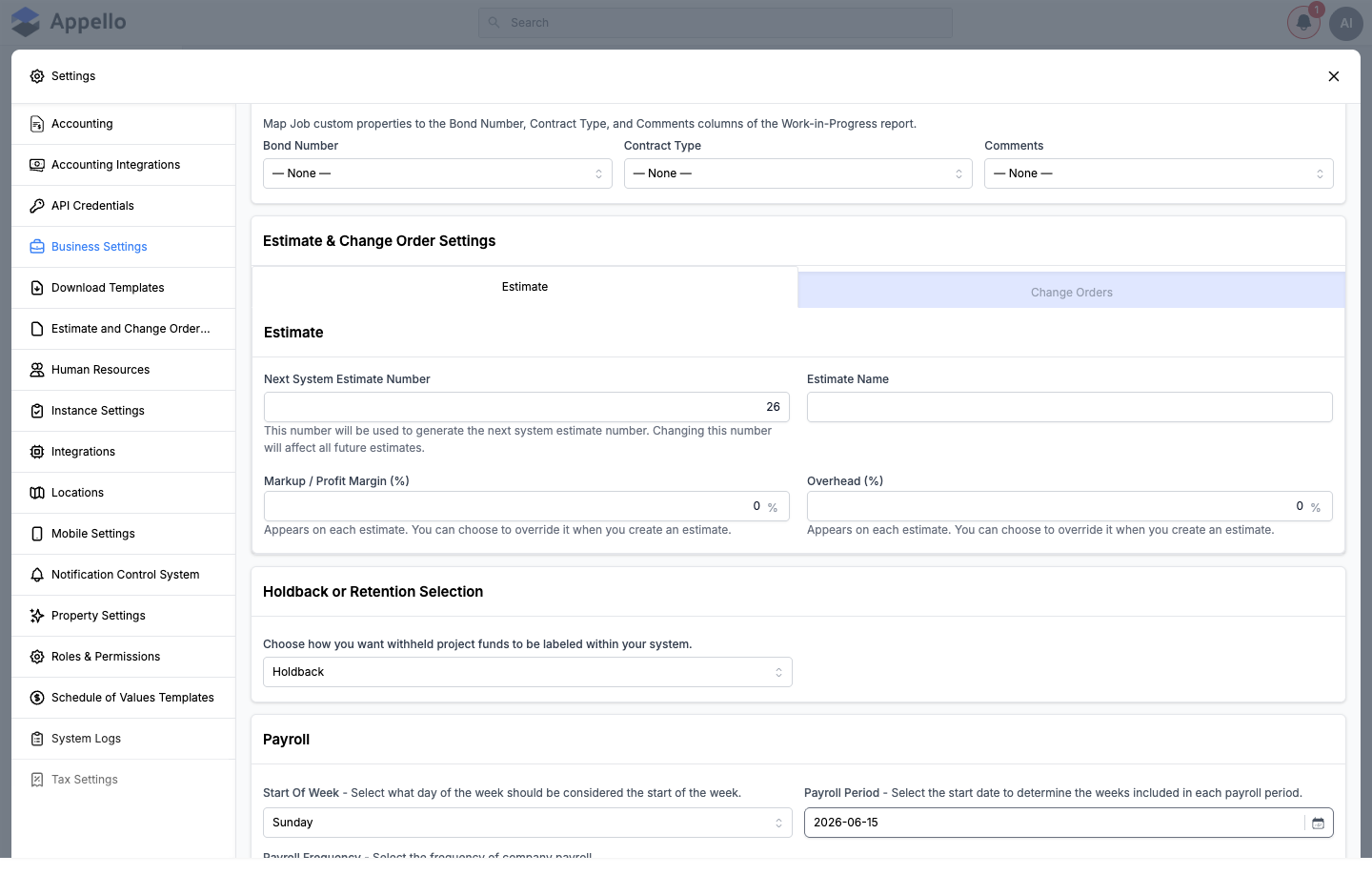This screenshot has height=875, width=1372.
Task: Click the Roles & Permissions gear icon
Action: [x=37, y=657]
